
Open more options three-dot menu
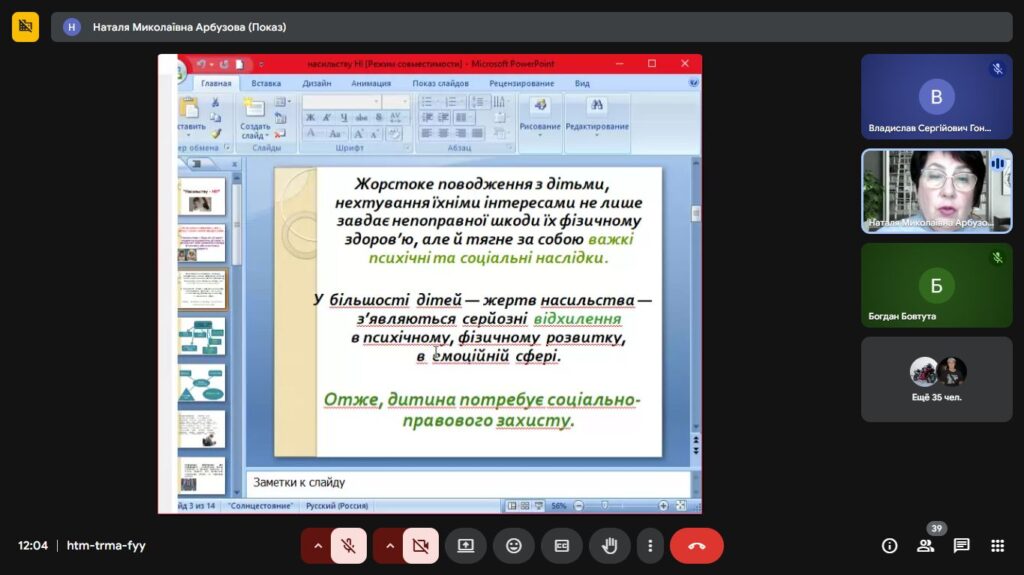point(650,546)
